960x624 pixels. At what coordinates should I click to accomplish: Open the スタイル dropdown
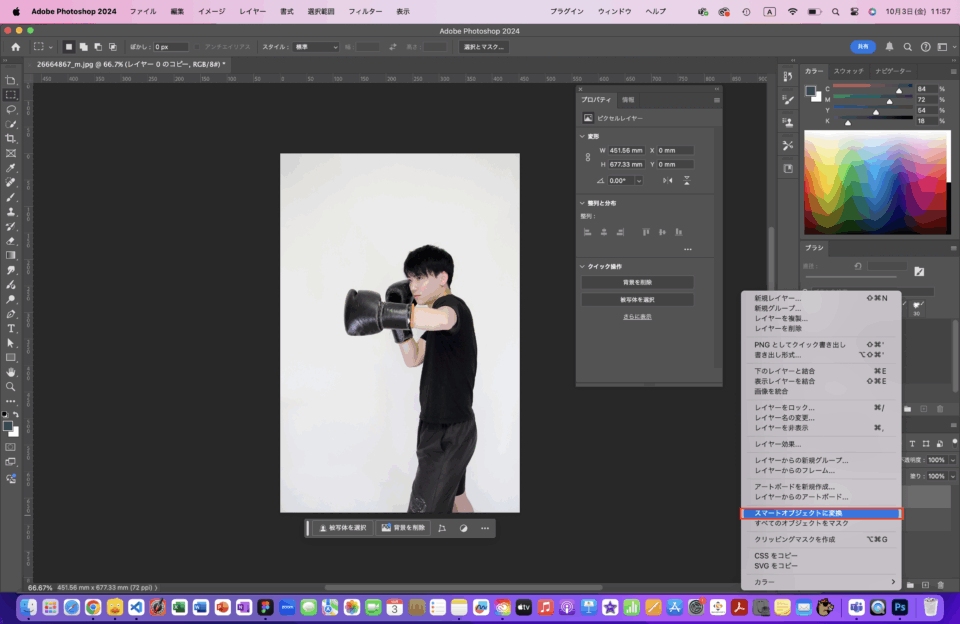315,47
